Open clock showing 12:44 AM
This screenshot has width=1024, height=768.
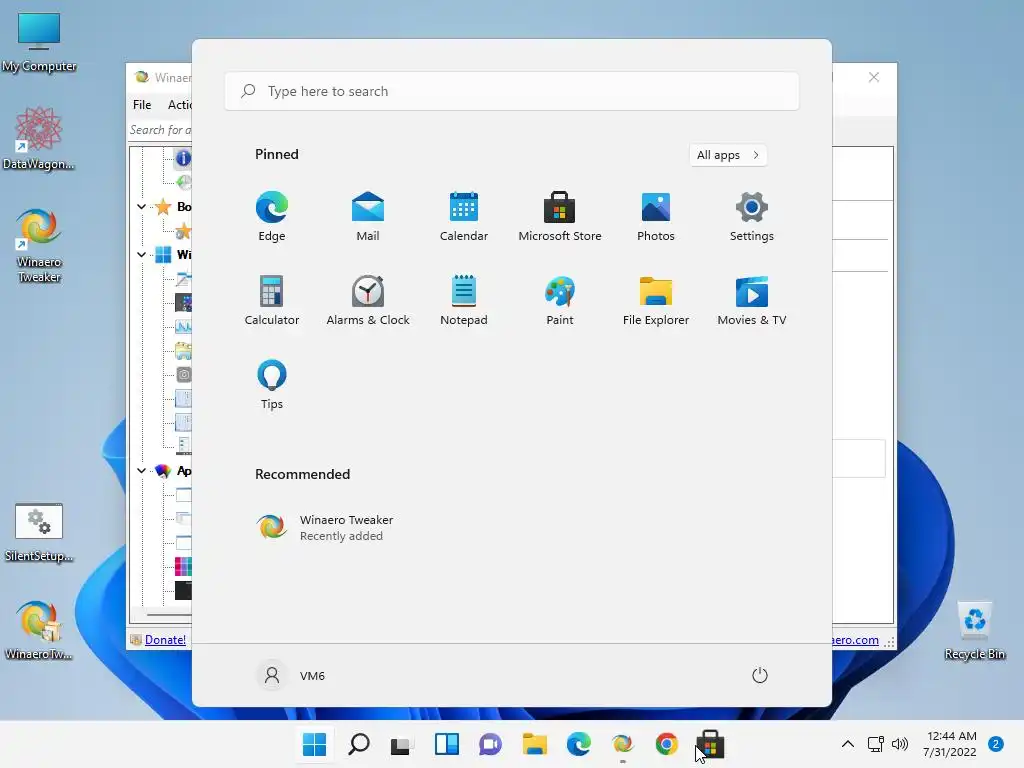[x=950, y=744]
